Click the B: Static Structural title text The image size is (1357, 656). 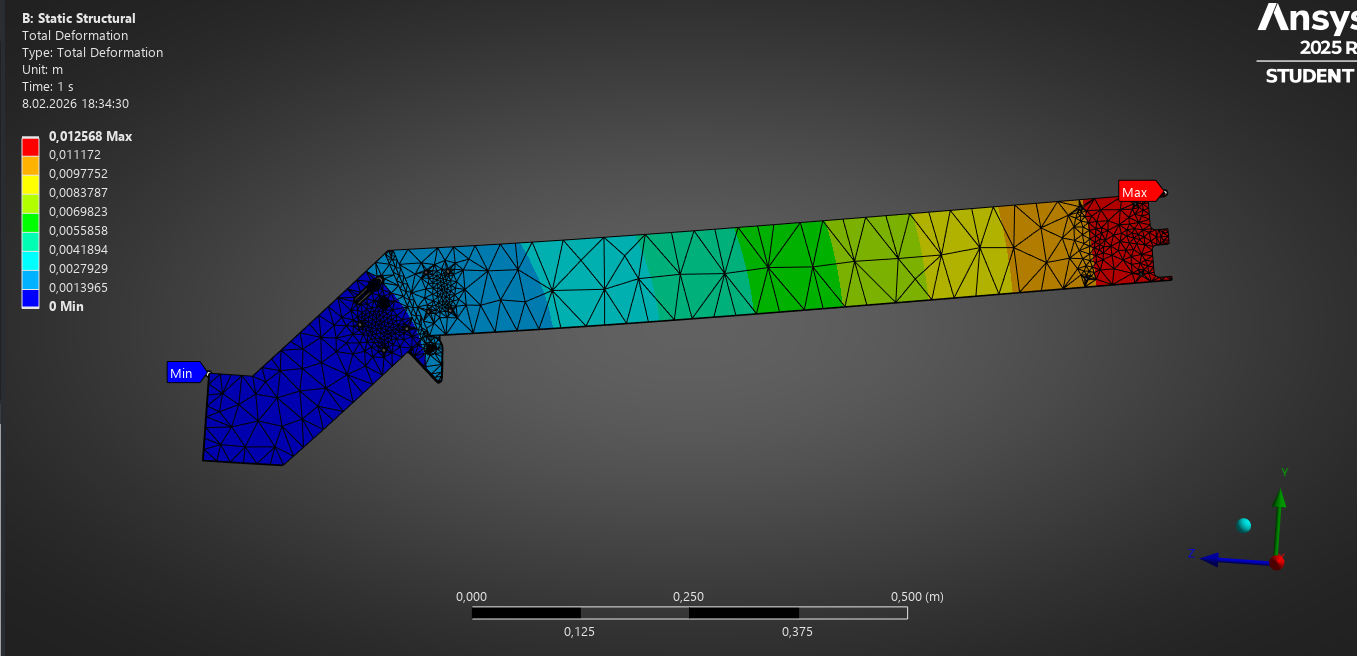(79, 19)
